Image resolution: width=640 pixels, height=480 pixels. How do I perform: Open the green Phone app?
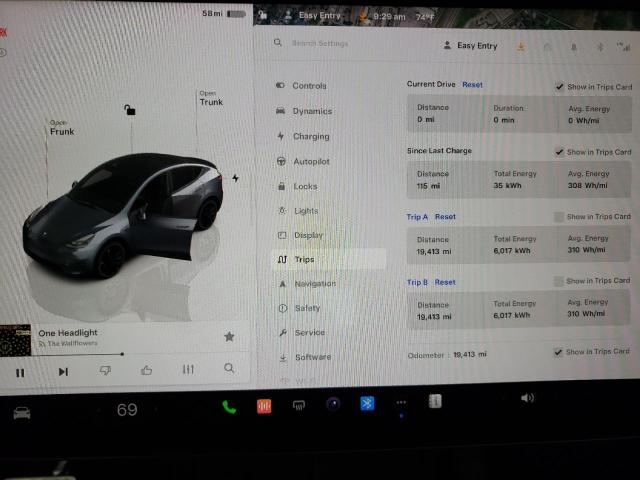click(x=229, y=407)
